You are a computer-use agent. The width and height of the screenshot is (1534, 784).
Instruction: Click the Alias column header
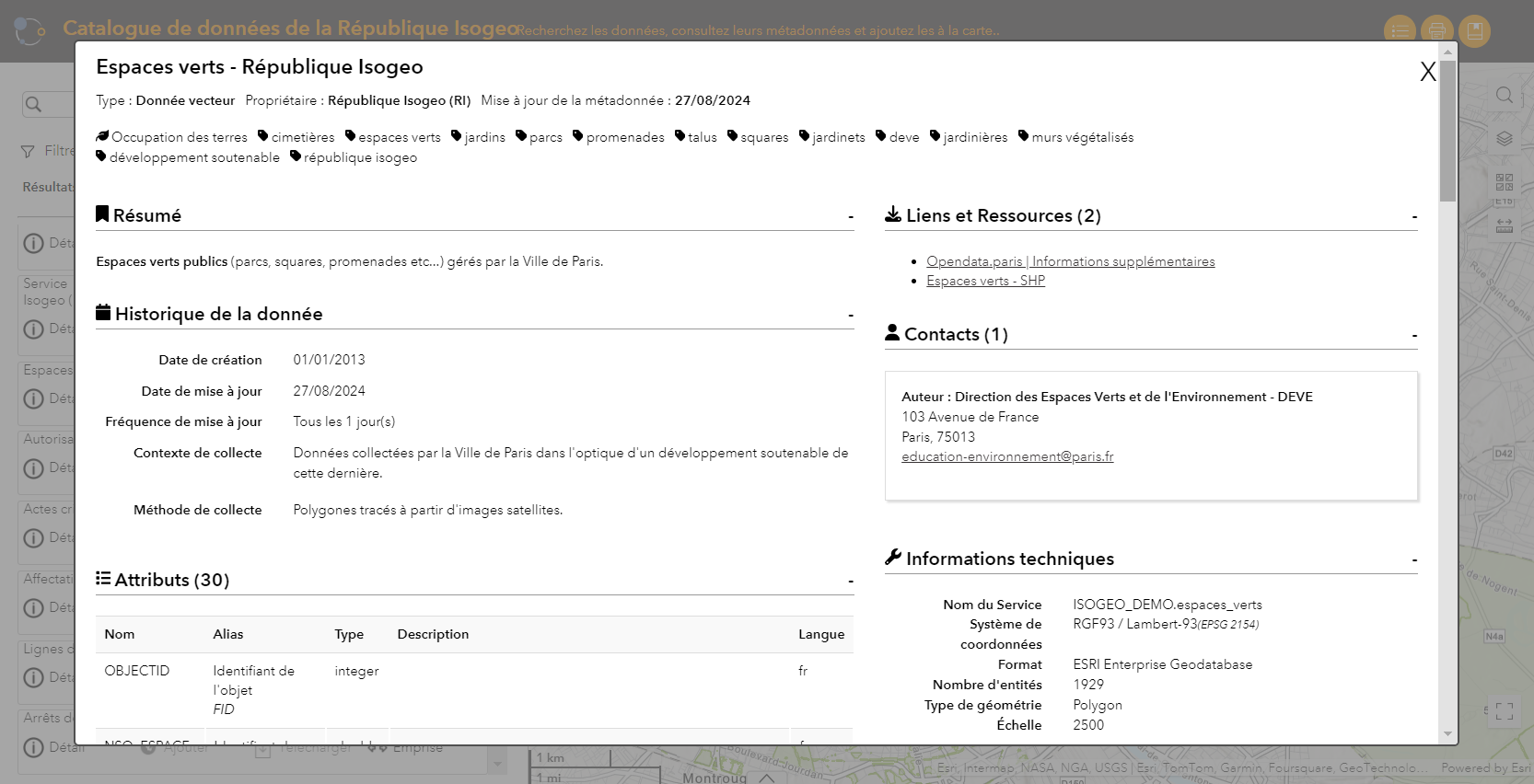(x=228, y=634)
